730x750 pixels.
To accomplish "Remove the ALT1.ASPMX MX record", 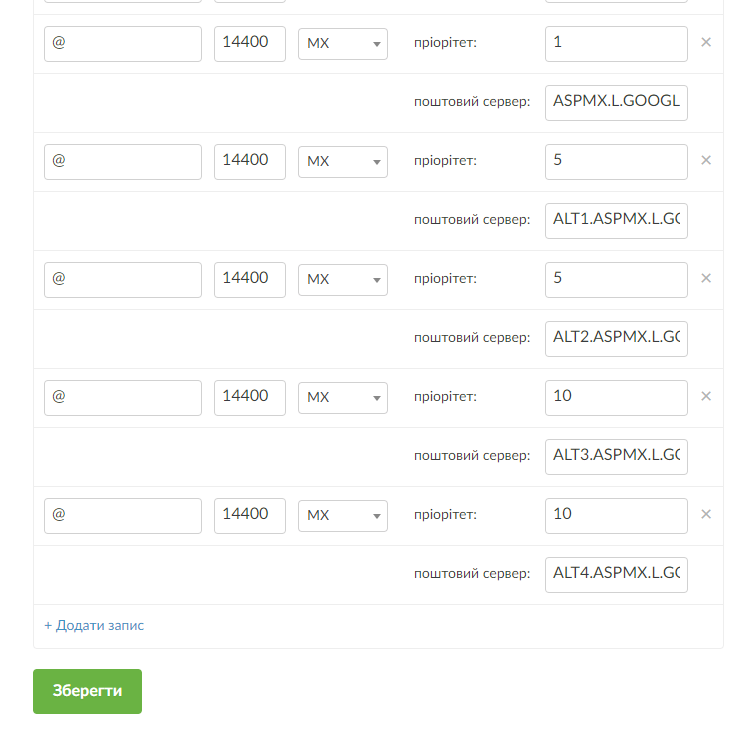I will pos(705,161).
